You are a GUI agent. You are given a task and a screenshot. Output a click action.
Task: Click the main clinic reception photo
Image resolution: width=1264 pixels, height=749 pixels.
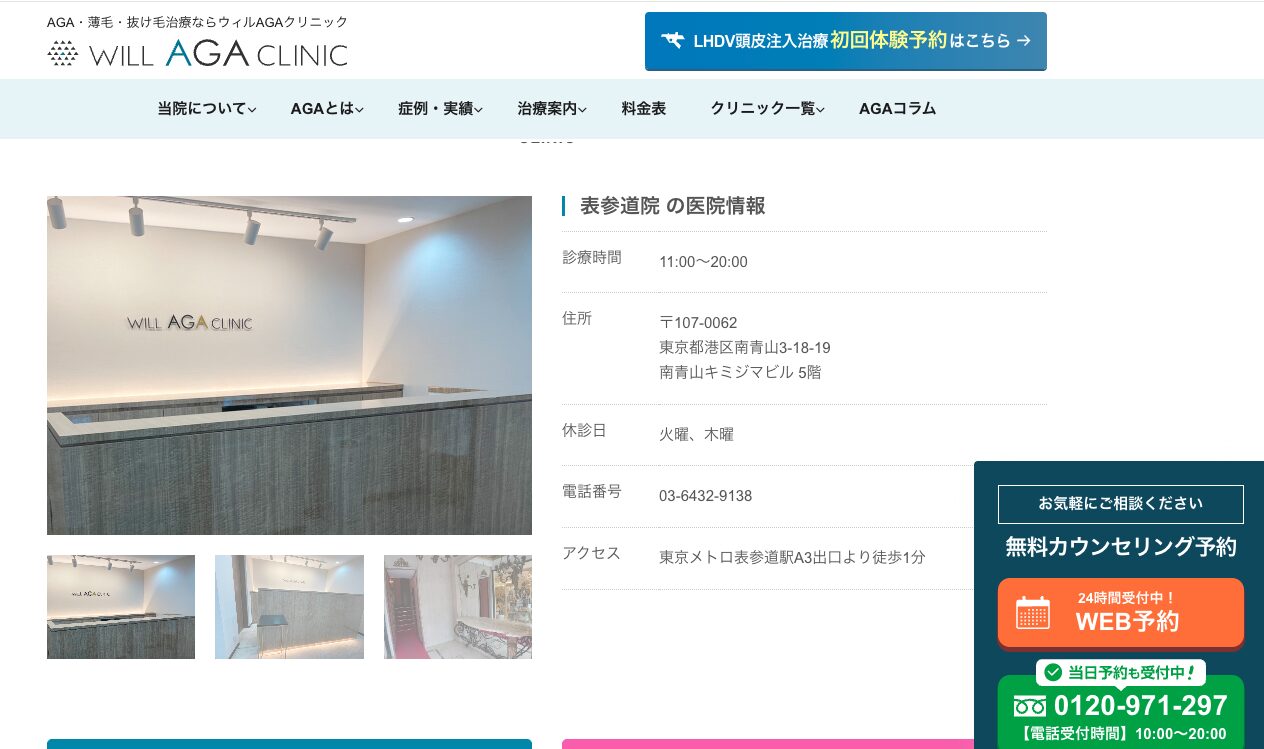[x=289, y=365]
